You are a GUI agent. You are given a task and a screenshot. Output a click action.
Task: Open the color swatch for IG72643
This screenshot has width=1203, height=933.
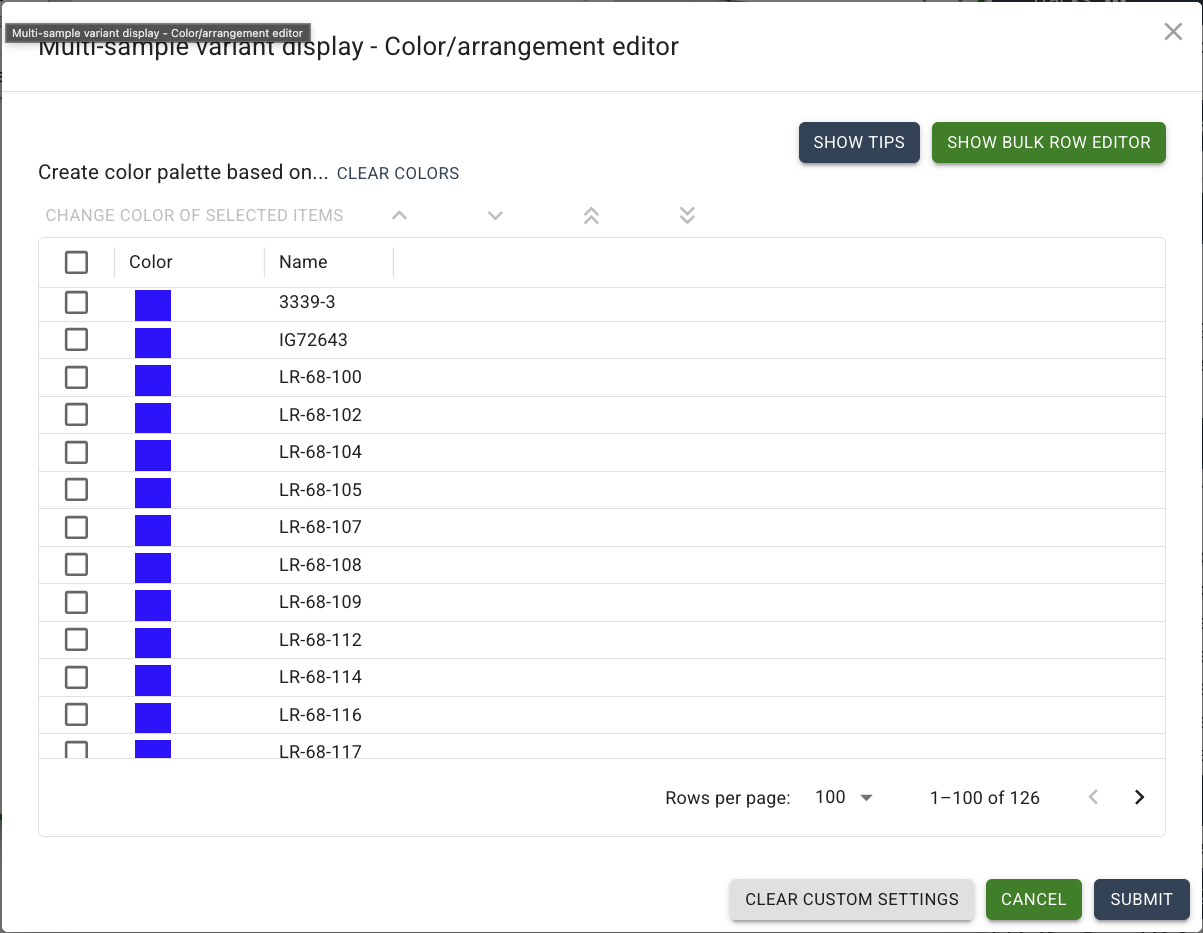point(152,341)
